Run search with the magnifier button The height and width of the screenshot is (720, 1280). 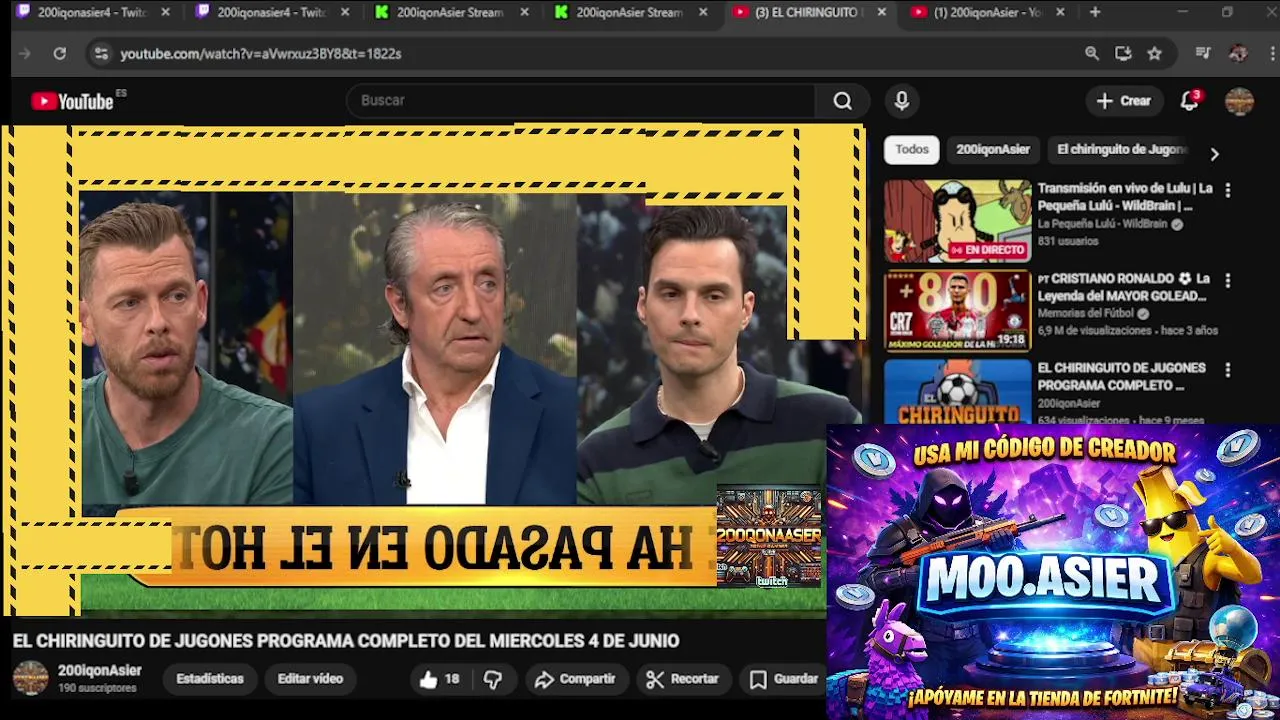[843, 100]
